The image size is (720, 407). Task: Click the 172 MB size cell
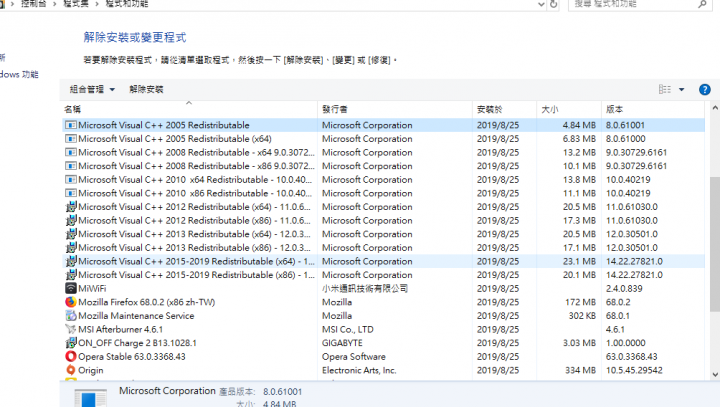point(580,302)
